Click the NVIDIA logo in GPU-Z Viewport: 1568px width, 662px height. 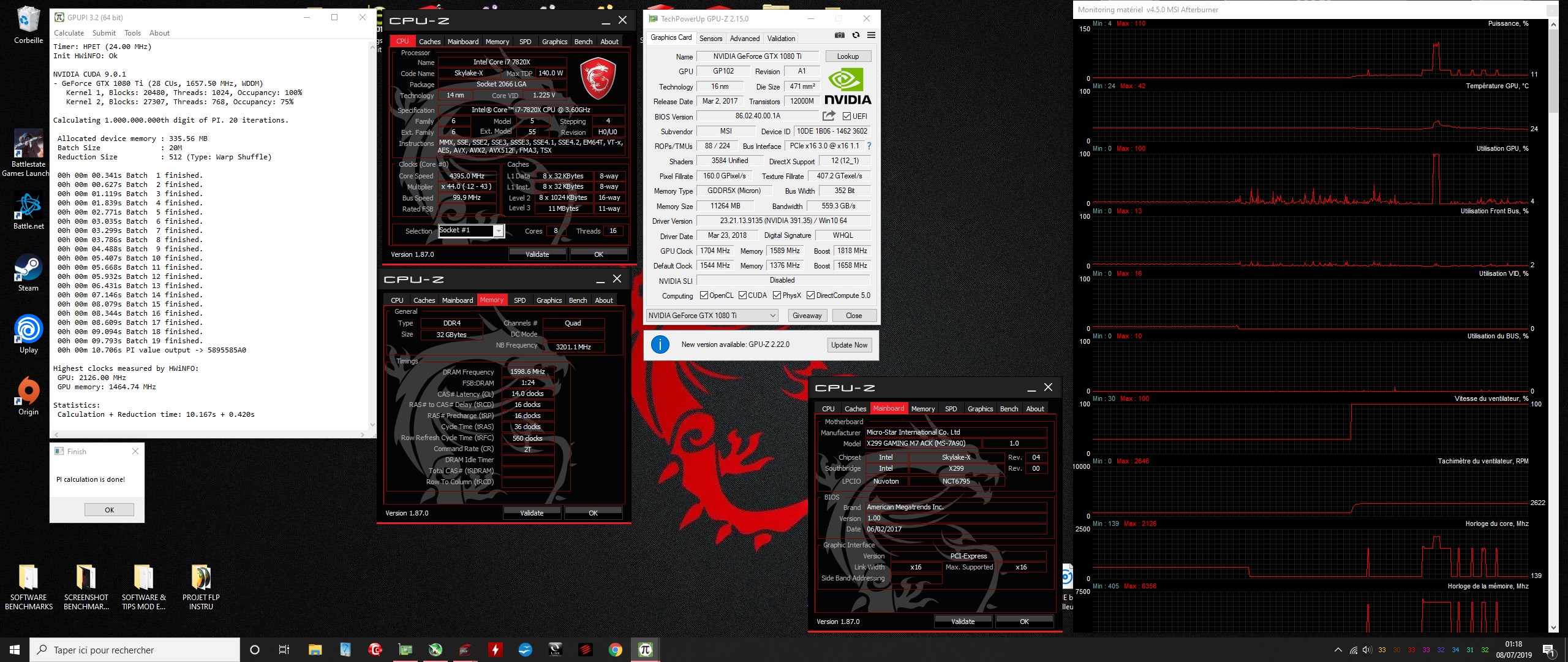click(847, 86)
